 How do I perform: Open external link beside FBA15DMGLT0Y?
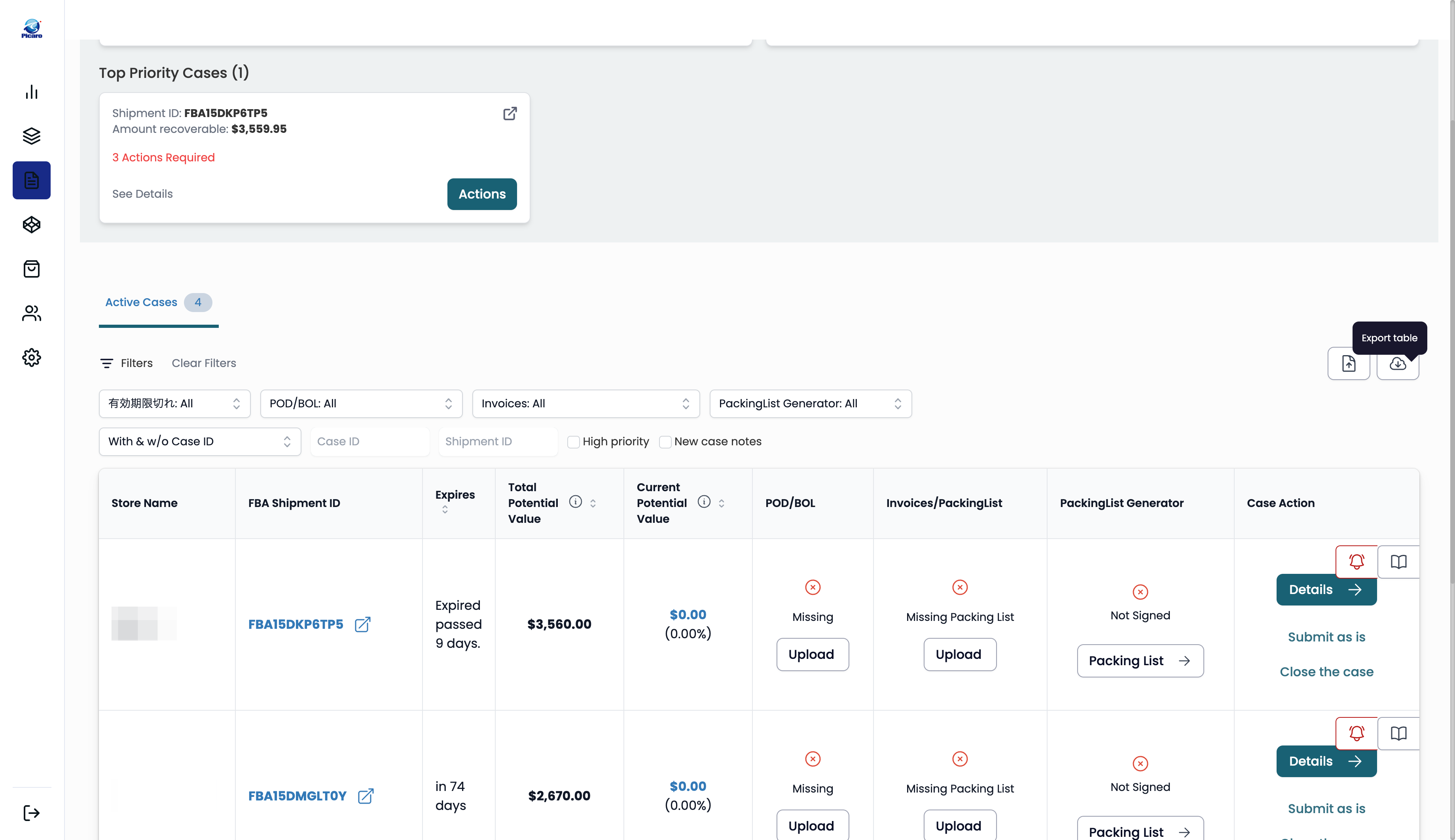coord(366,796)
